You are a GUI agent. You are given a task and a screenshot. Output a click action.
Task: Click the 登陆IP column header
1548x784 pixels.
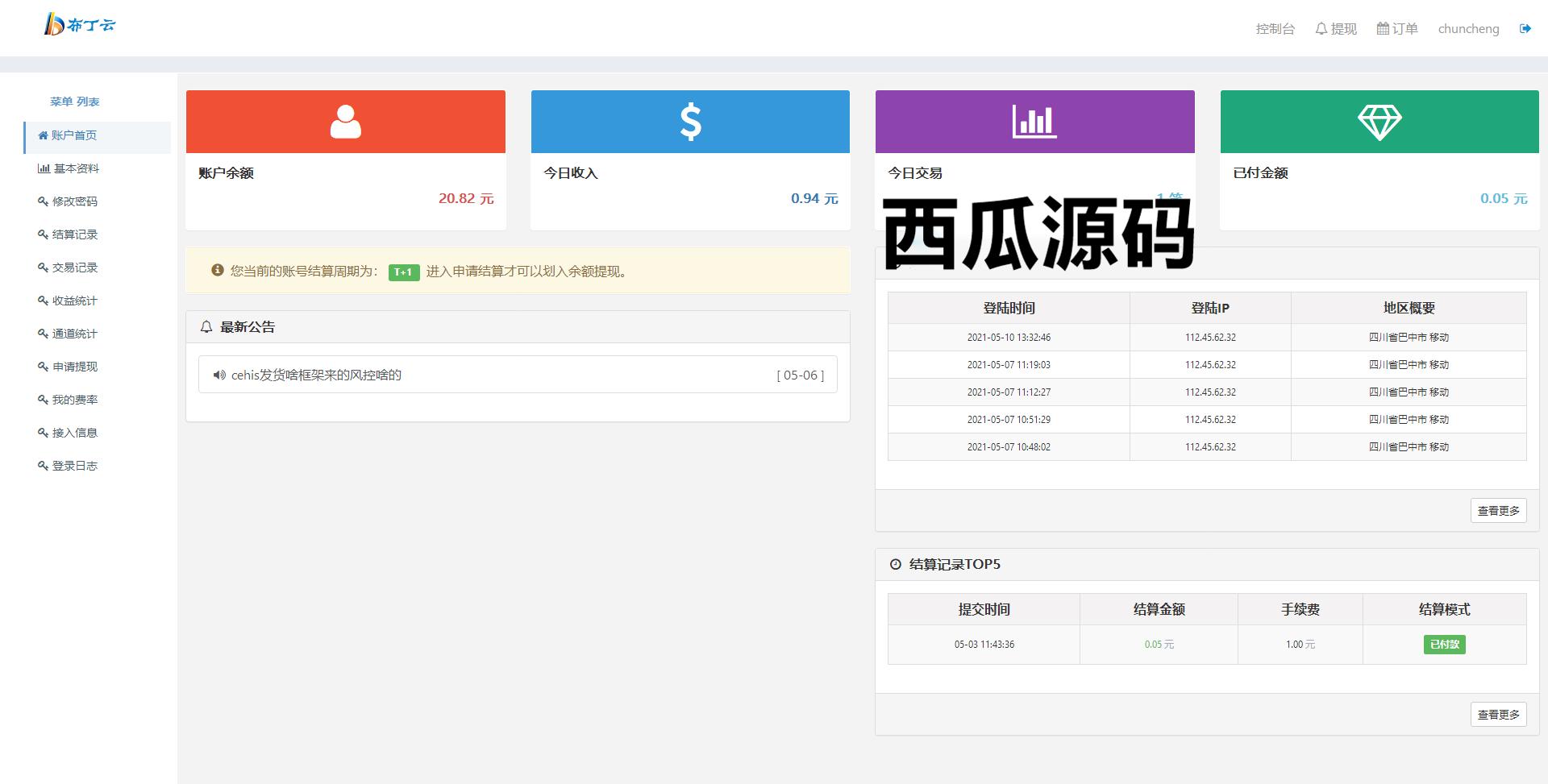point(1210,308)
